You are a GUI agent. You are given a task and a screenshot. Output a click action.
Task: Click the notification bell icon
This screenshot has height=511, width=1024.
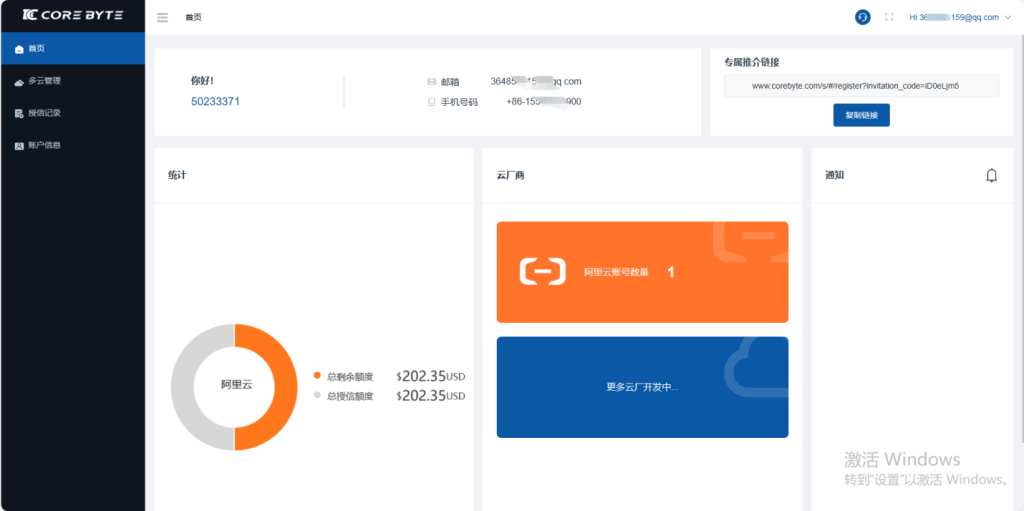tap(991, 176)
